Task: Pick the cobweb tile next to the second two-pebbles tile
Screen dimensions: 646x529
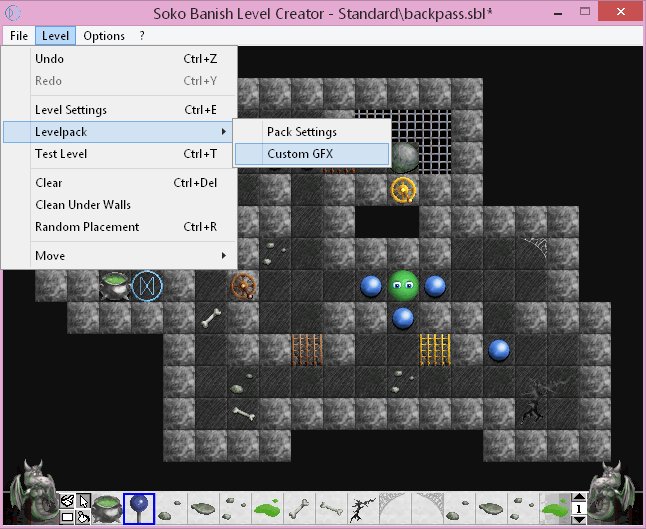Action: pyautogui.click(x=428, y=509)
